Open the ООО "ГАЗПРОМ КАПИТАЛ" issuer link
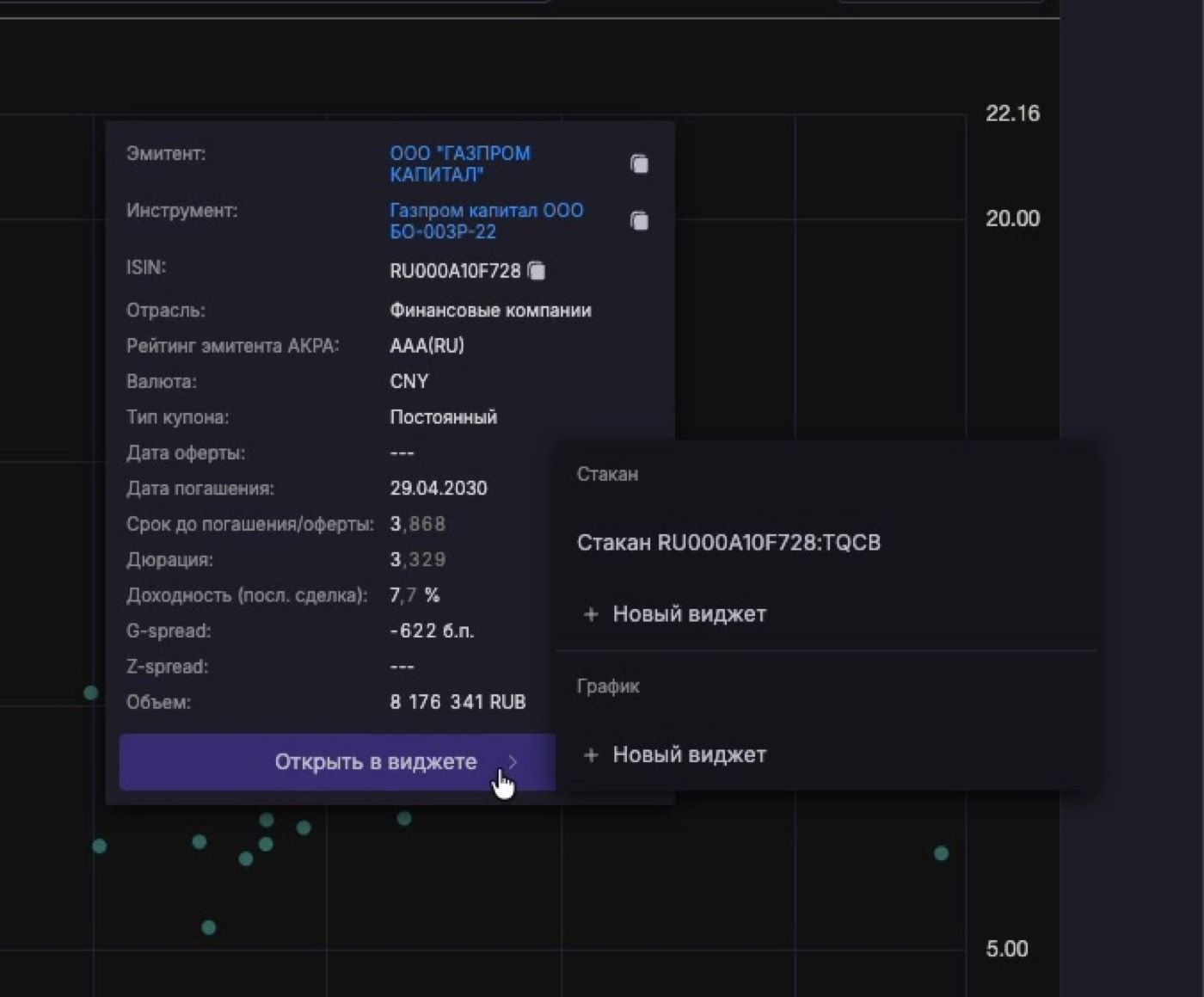The image size is (1204, 997). [x=460, y=163]
